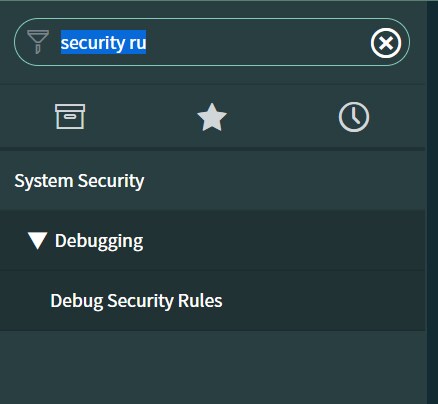Switch to the Favorites star tab
Image resolution: width=438 pixels, height=404 pixels.
[212, 117]
